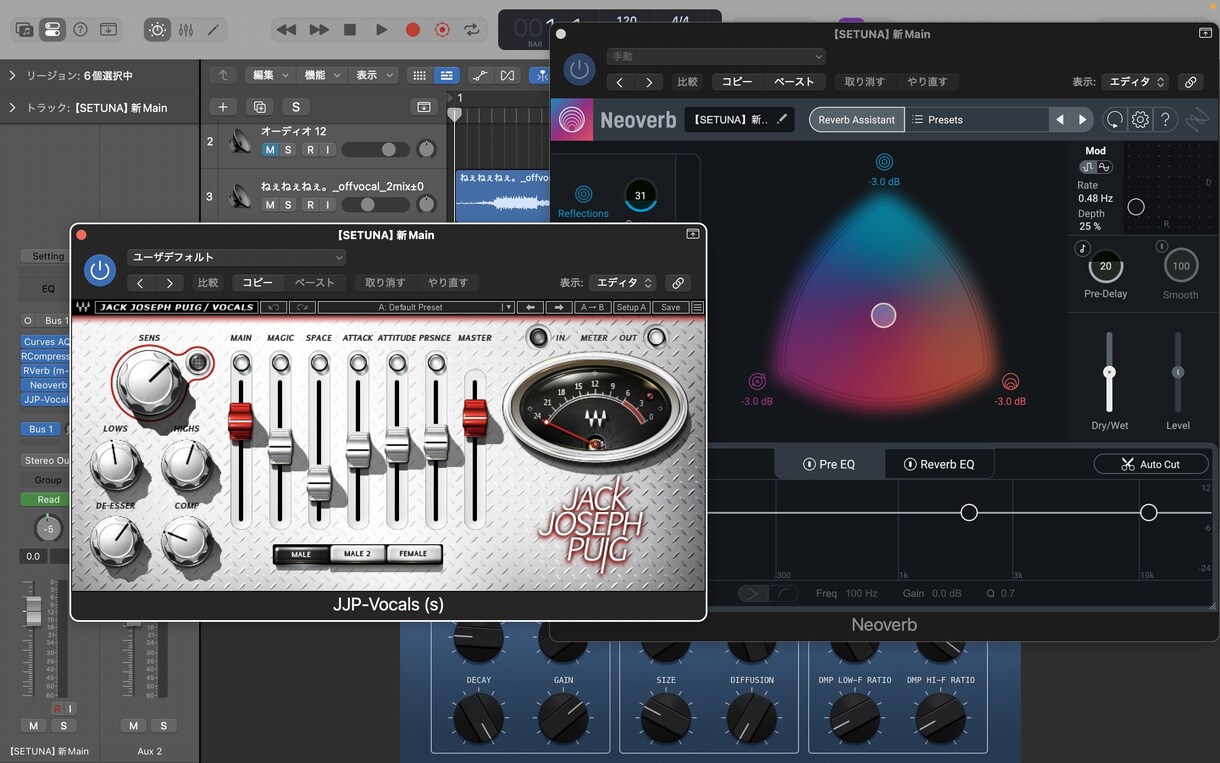Toggle the Reverb EQ power switch
Viewport: 1220px width, 763px height.
910,464
